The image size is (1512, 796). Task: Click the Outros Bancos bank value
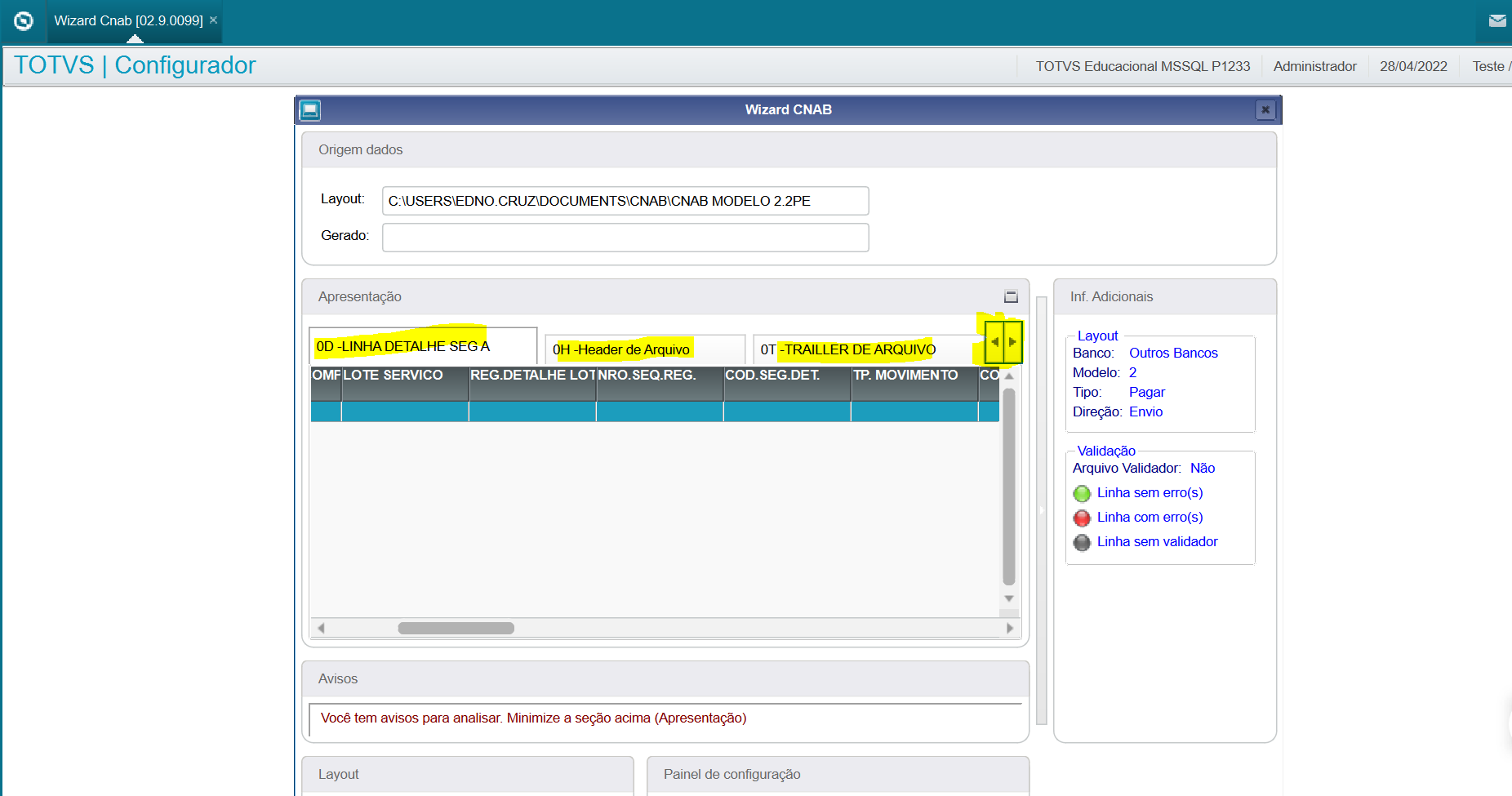[1173, 353]
